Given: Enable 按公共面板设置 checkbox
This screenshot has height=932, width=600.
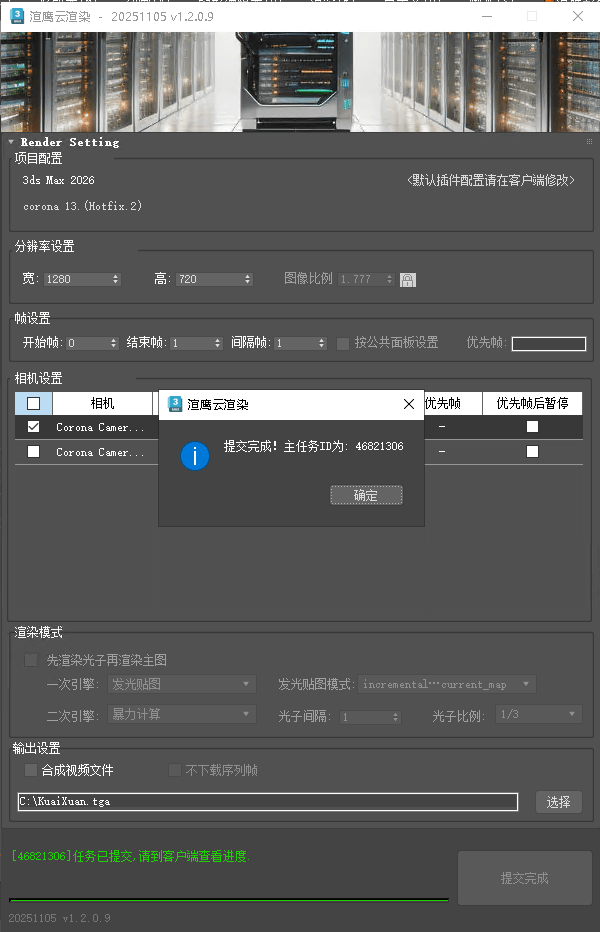Looking at the screenshot, I should (343, 344).
